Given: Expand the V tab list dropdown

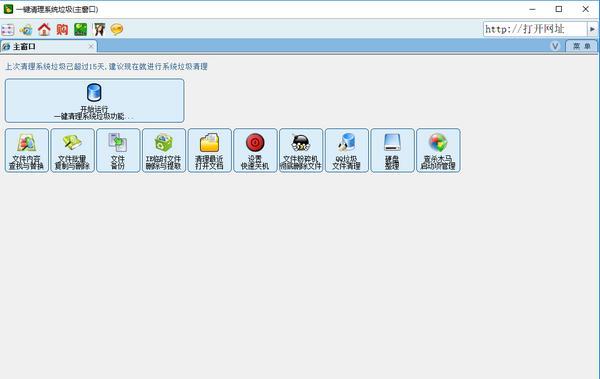Looking at the screenshot, I should coord(555,46).
